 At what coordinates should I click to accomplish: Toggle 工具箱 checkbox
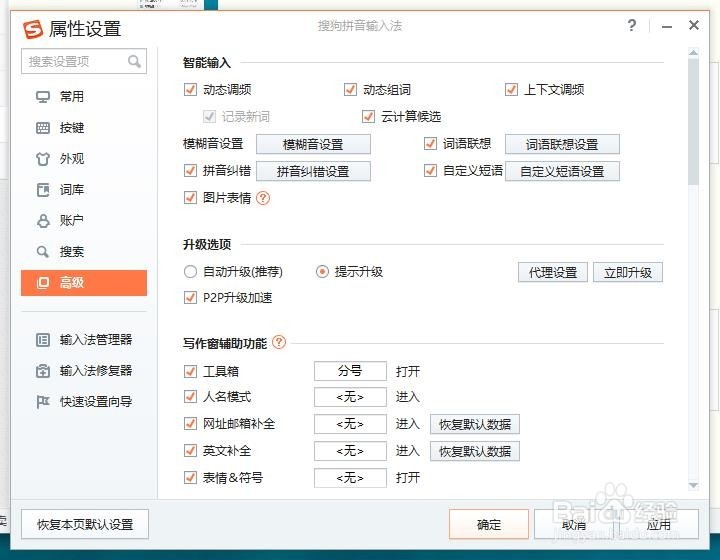pyautogui.click(x=190, y=371)
